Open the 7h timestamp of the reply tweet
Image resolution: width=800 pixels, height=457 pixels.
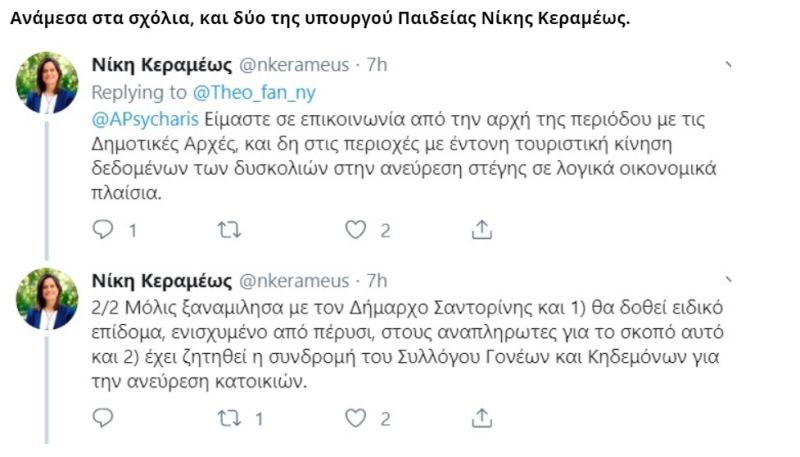pyautogui.click(x=376, y=66)
